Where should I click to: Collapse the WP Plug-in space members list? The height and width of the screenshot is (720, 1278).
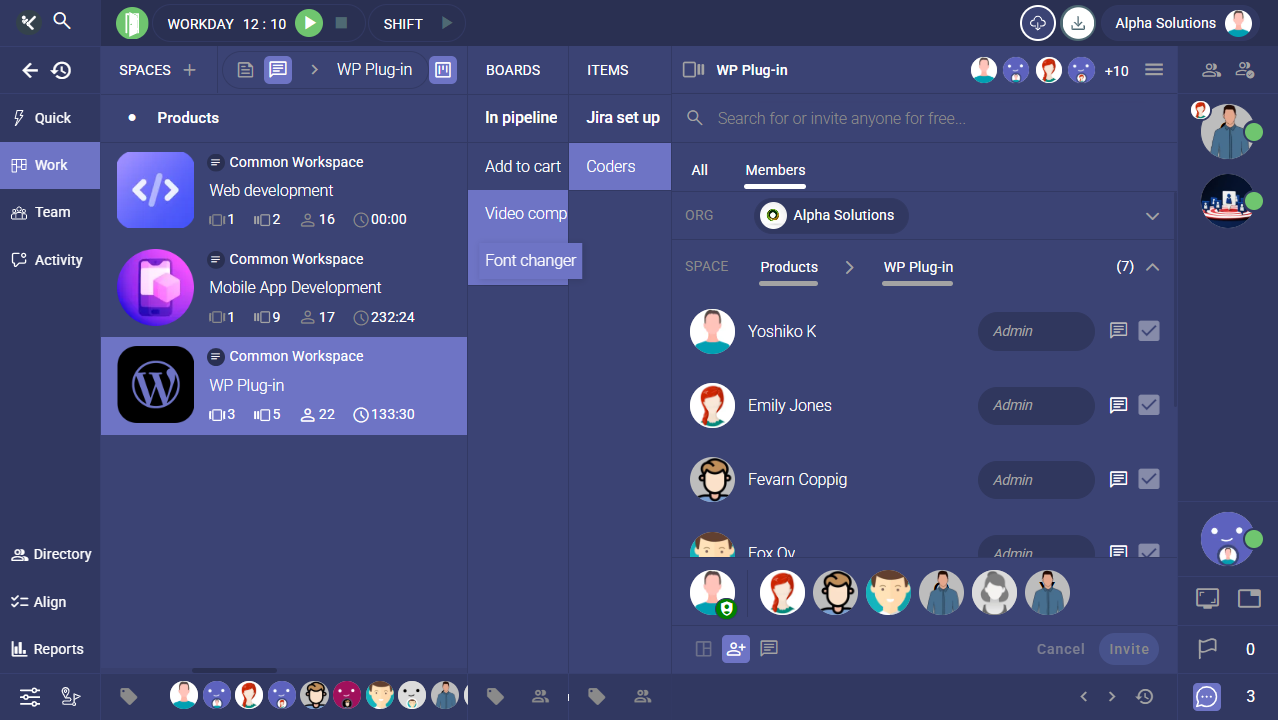1152,267
